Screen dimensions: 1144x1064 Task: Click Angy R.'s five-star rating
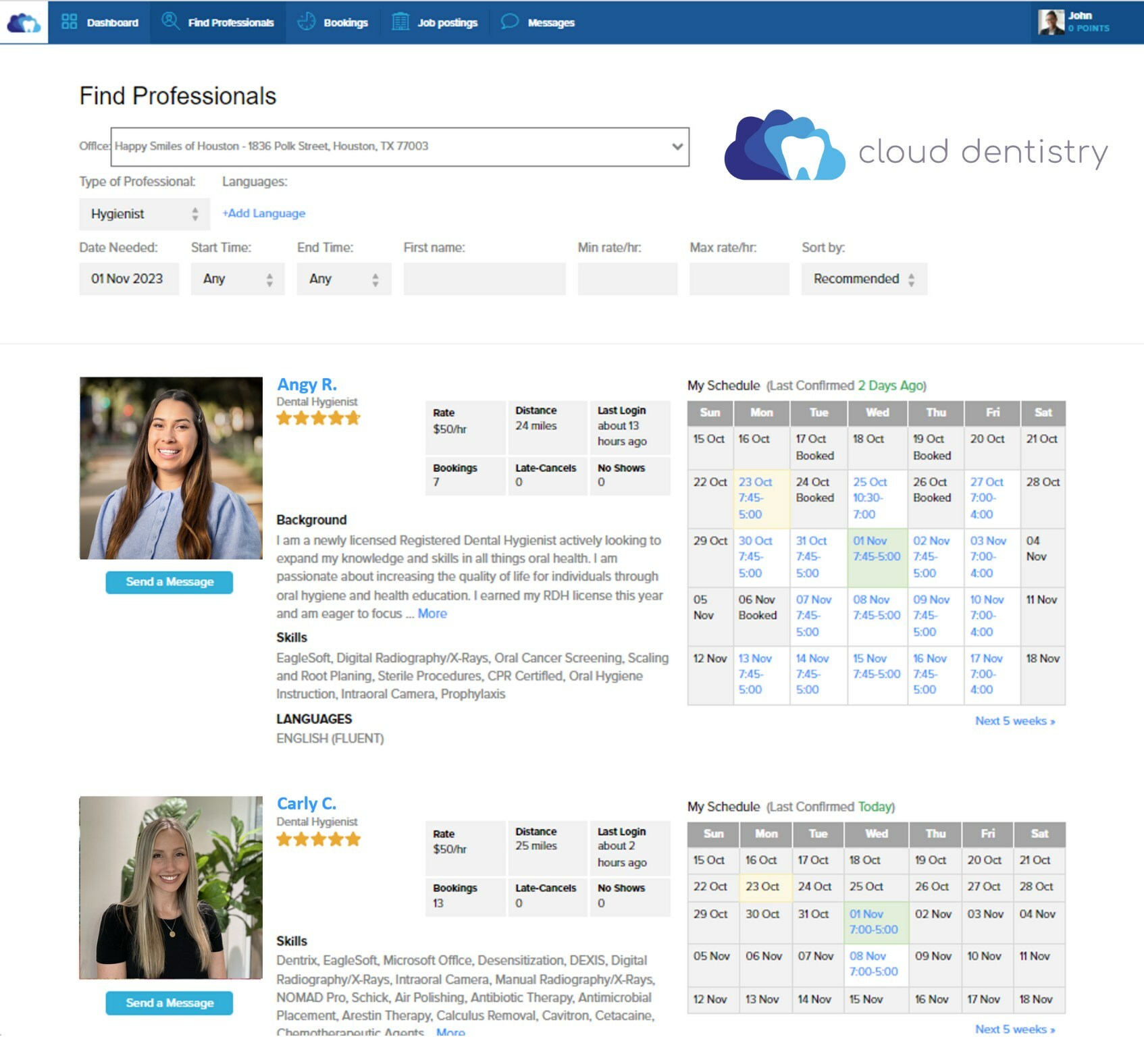point(319,419)
